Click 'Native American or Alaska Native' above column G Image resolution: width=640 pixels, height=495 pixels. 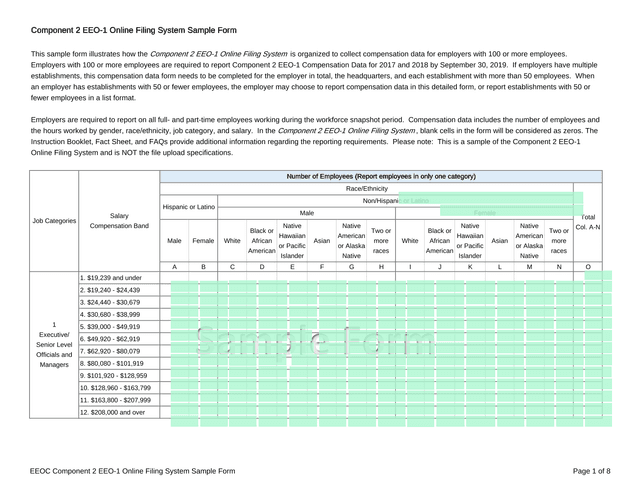[351, 241]
